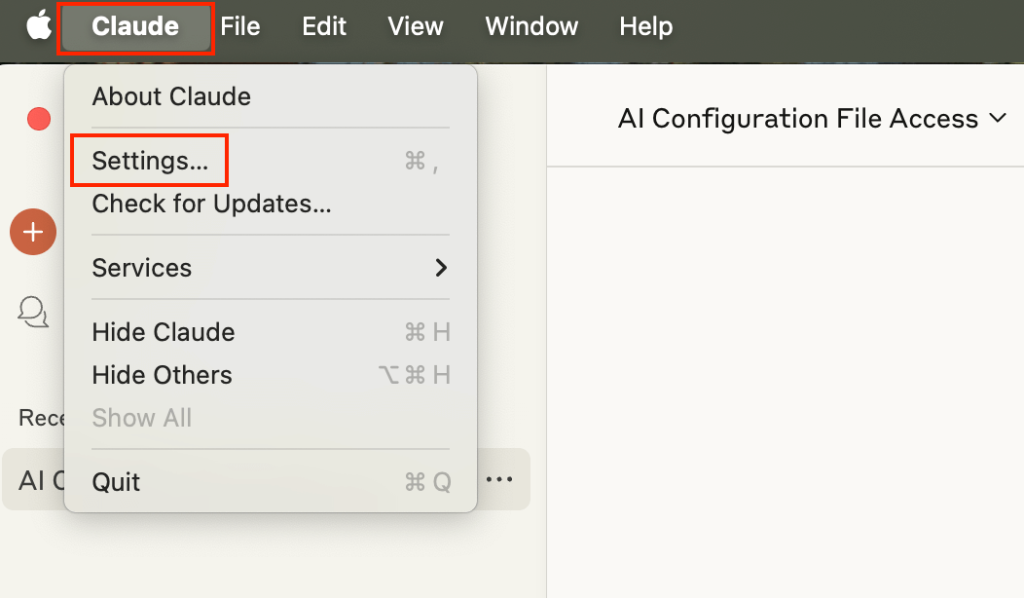Open the Help menu
Screen dimensions: 1024x598
(x=646, y=27)
